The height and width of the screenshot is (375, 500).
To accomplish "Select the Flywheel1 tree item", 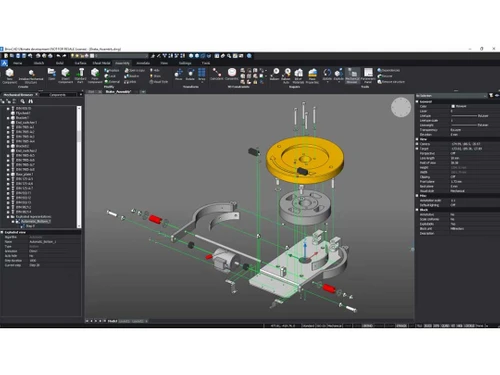I will tap(23, 113).
